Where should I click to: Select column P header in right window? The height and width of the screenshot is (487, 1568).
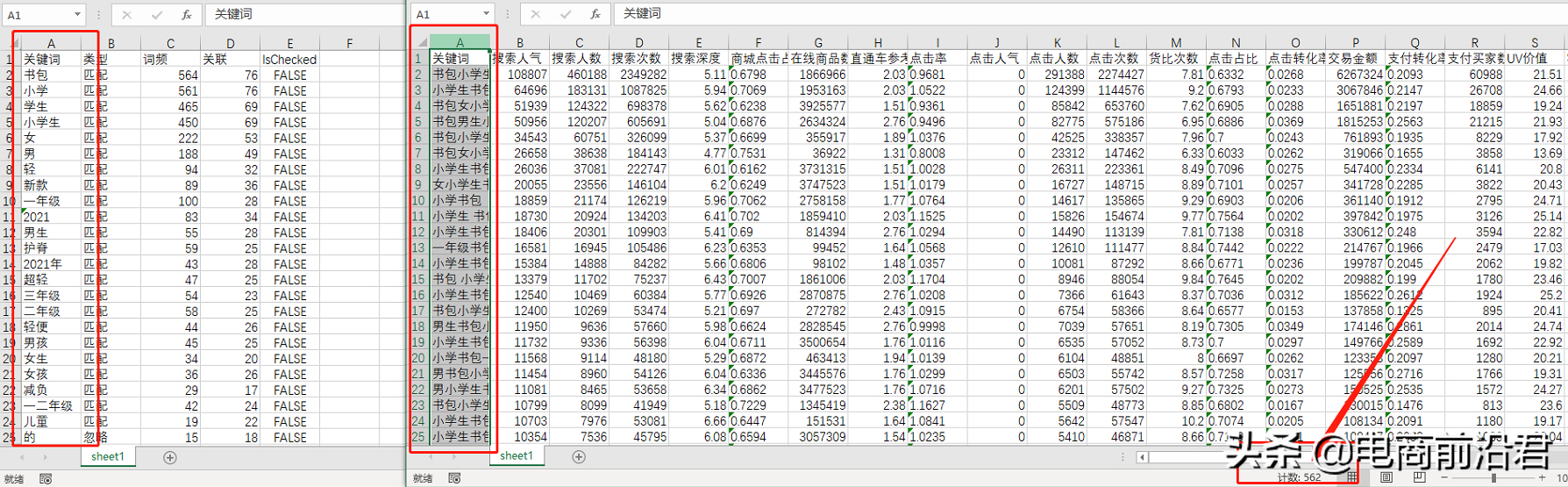pos(1355,42)
